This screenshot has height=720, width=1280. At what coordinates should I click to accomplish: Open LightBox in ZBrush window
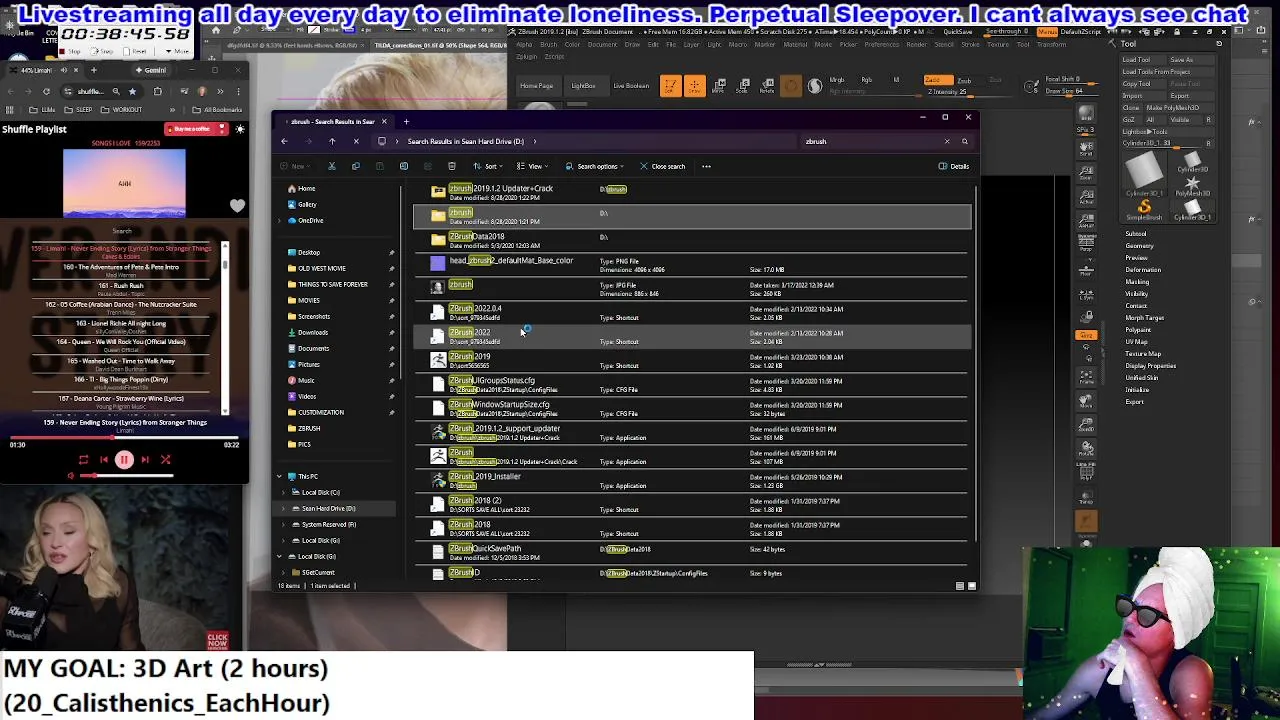pos(583,86)
